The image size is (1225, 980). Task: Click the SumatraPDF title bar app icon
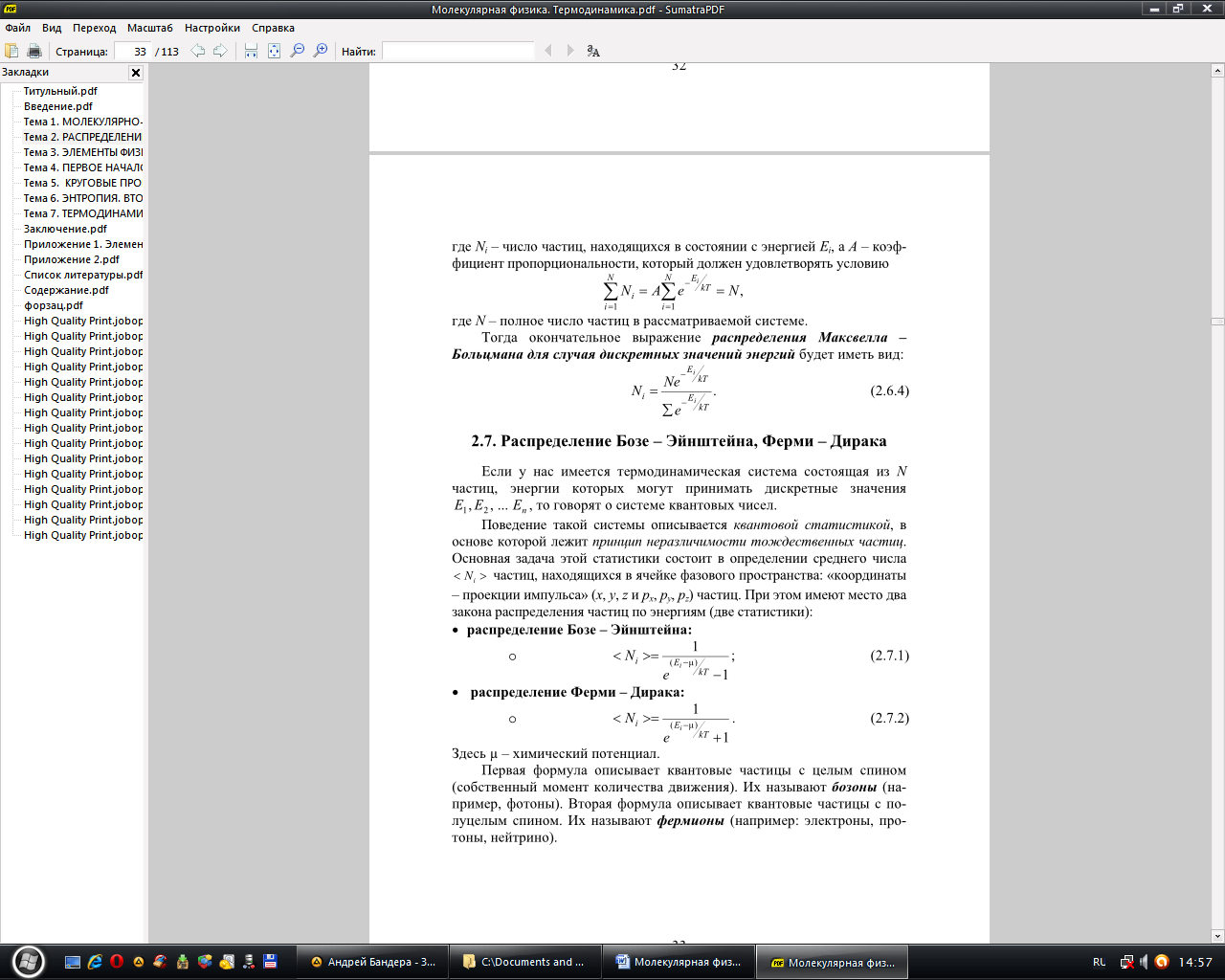tap(11, 9)
